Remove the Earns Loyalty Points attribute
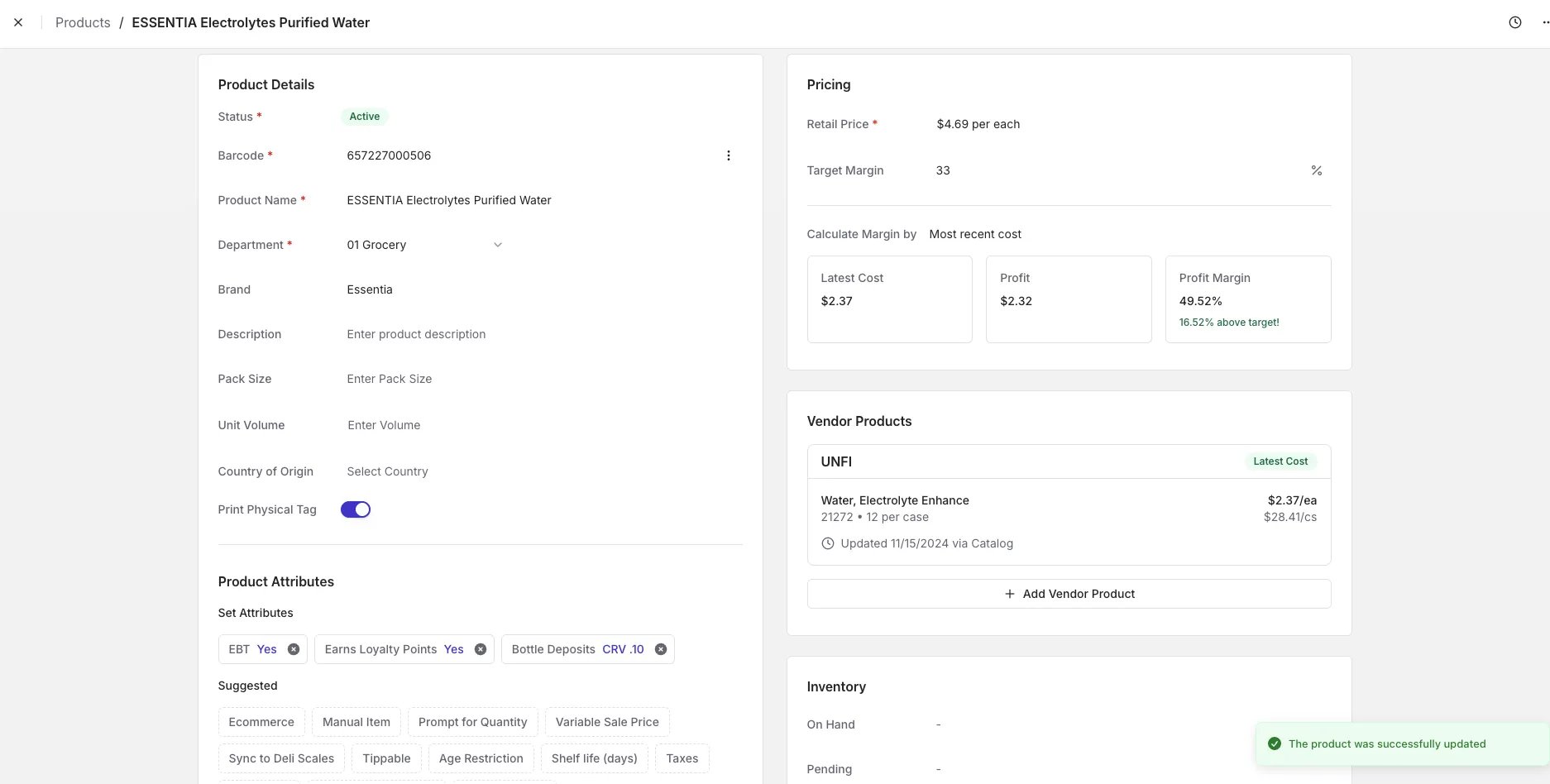This screenshot has height=784, width=1550. pos(481,649)
